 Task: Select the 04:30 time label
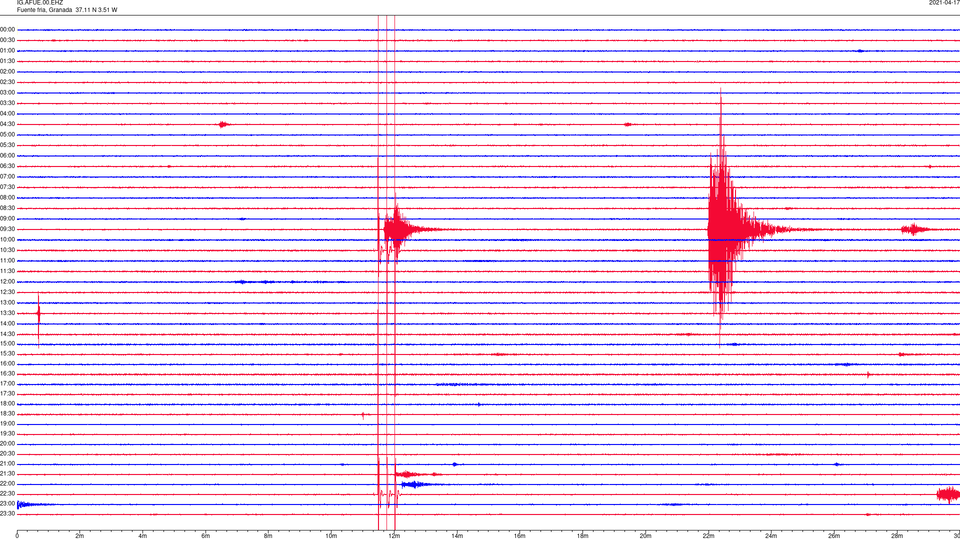click(7, 124)
